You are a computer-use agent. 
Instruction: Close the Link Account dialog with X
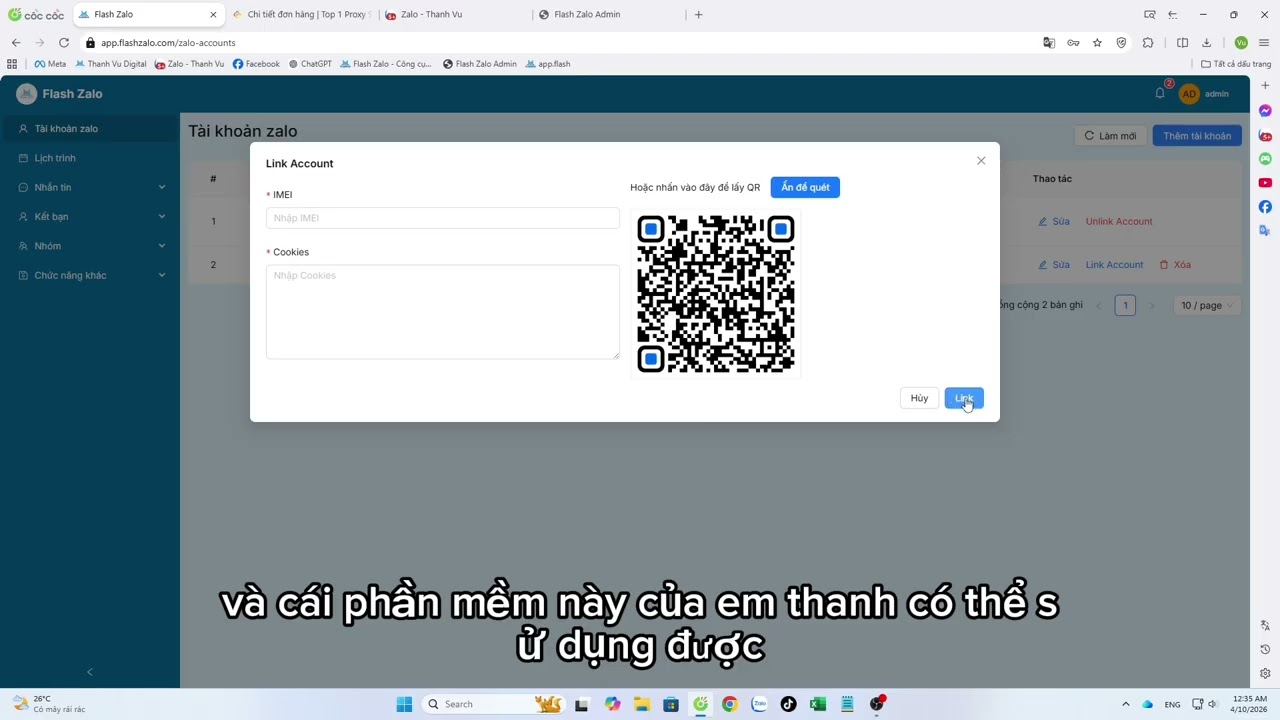(x=981, y=161)
